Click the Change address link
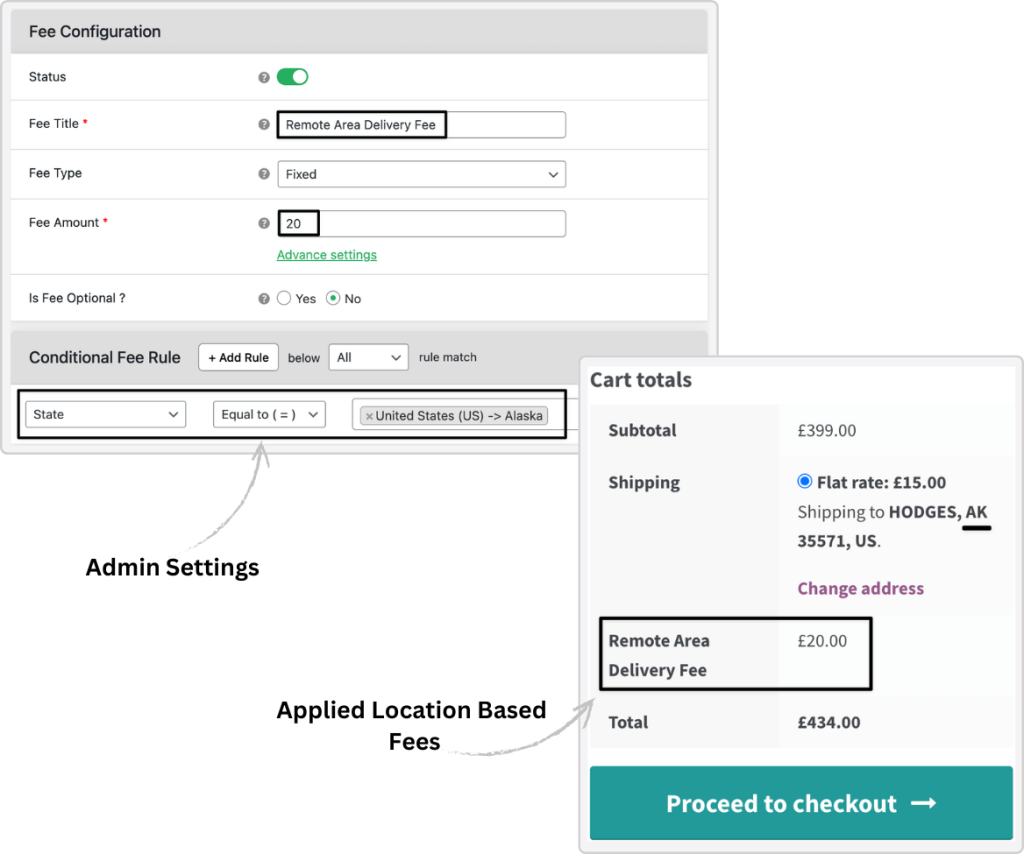The height and width of the screenshot is (854, 1024). tap(860, 589)
